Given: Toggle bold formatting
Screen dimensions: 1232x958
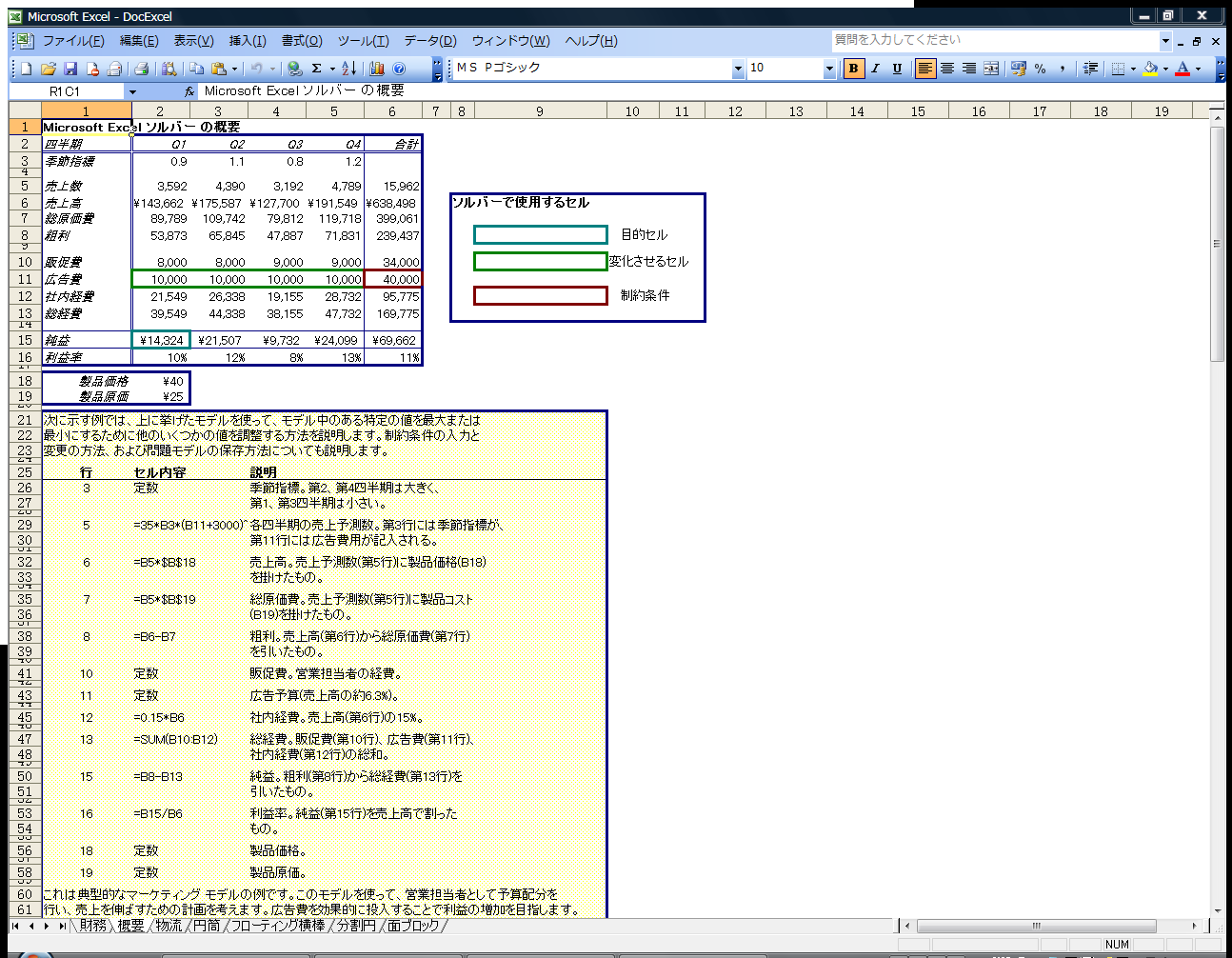Looking at the screenshot, I should [x=854, y=69].
